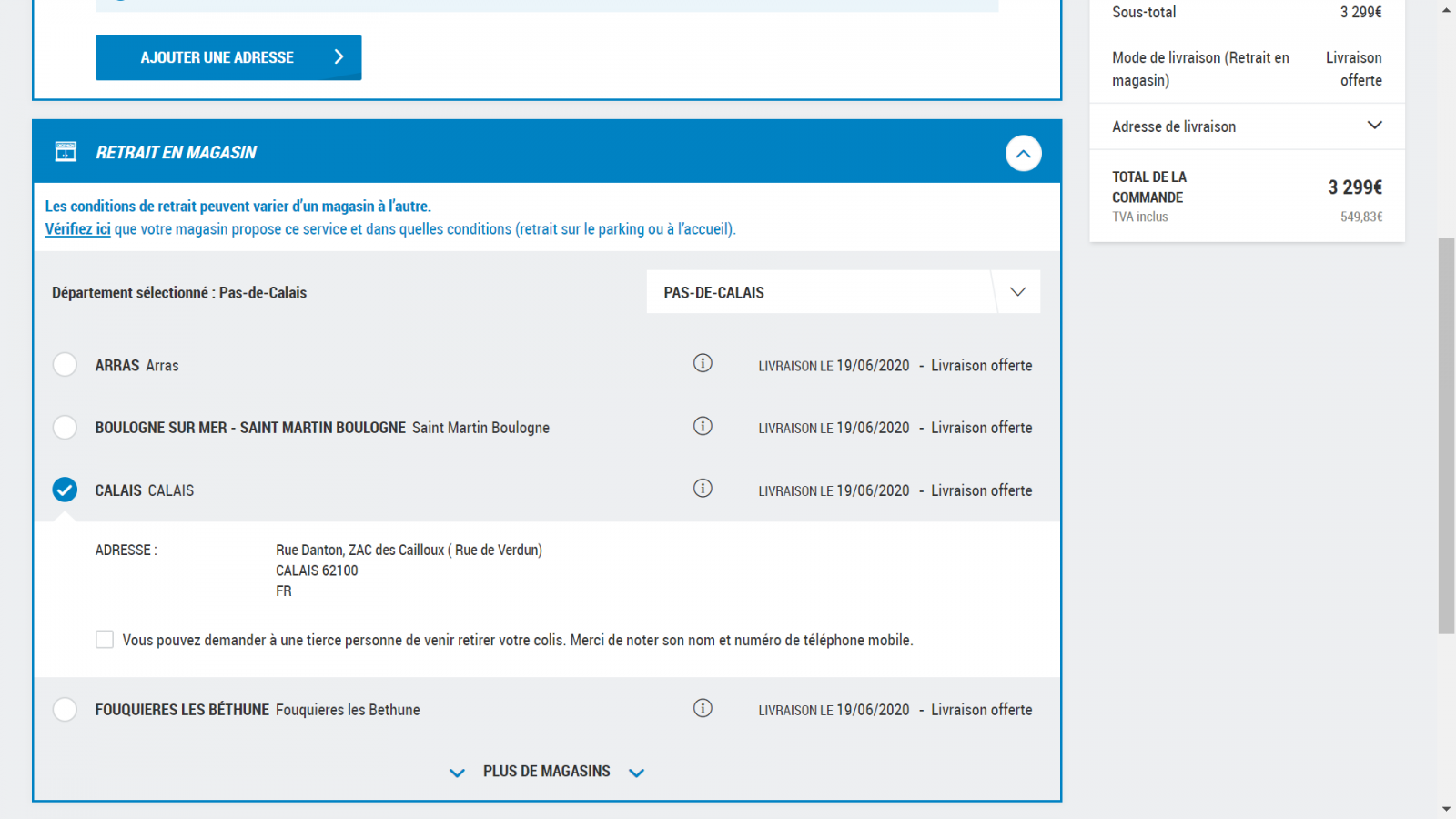
Task: Open the Pas-de-Calais department dropdown
Action: pyautogui.click(x=843, y=292)
